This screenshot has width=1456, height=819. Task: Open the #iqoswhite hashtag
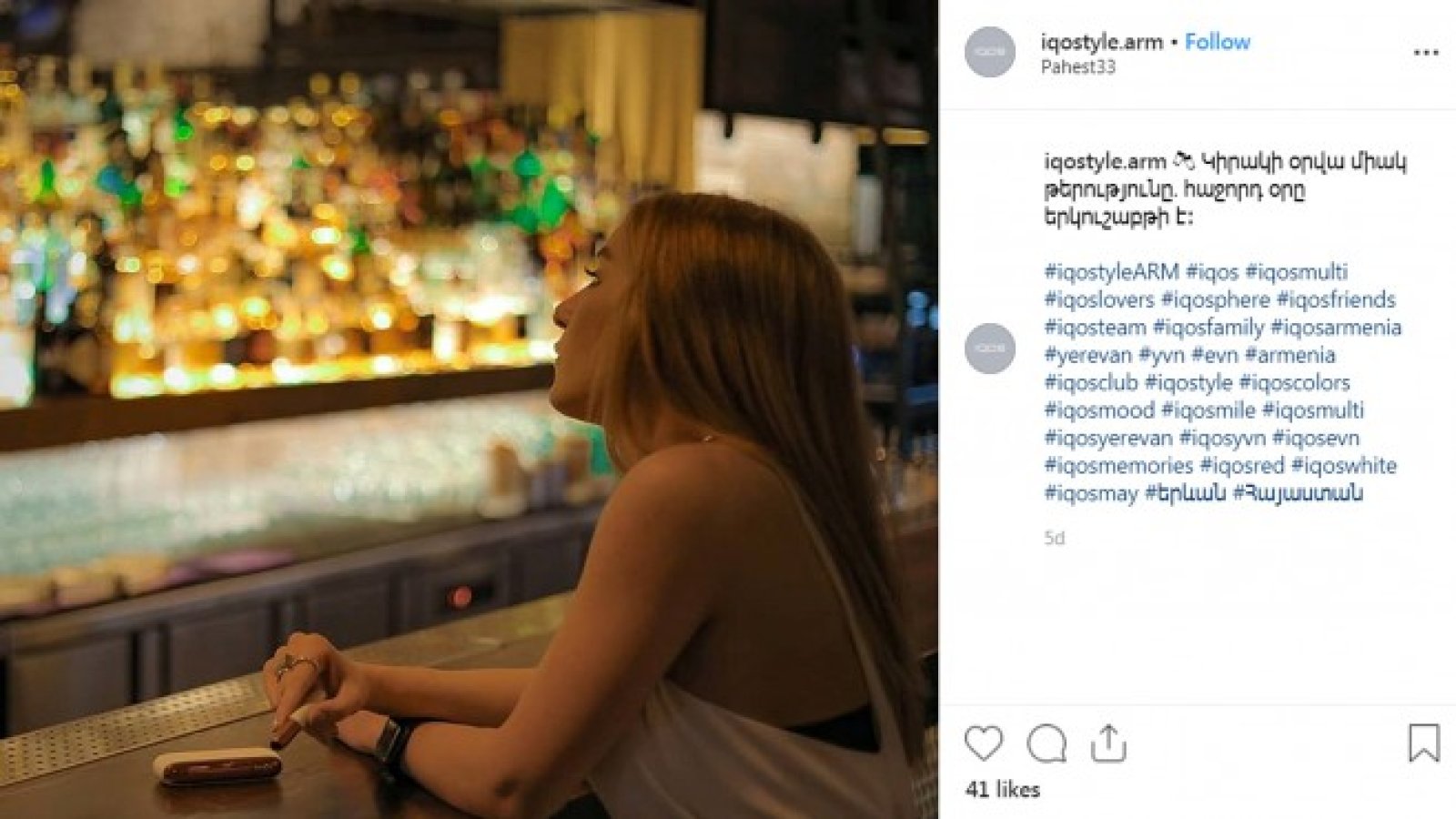pyautogui.click(x=1343, y=466)
